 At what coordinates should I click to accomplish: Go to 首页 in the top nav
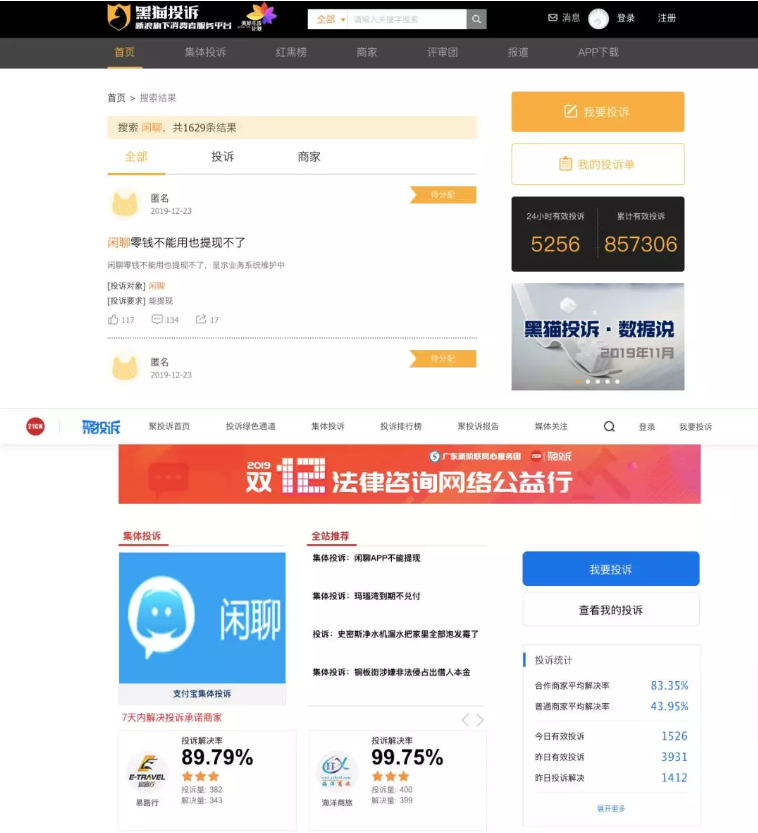(125, 52)
